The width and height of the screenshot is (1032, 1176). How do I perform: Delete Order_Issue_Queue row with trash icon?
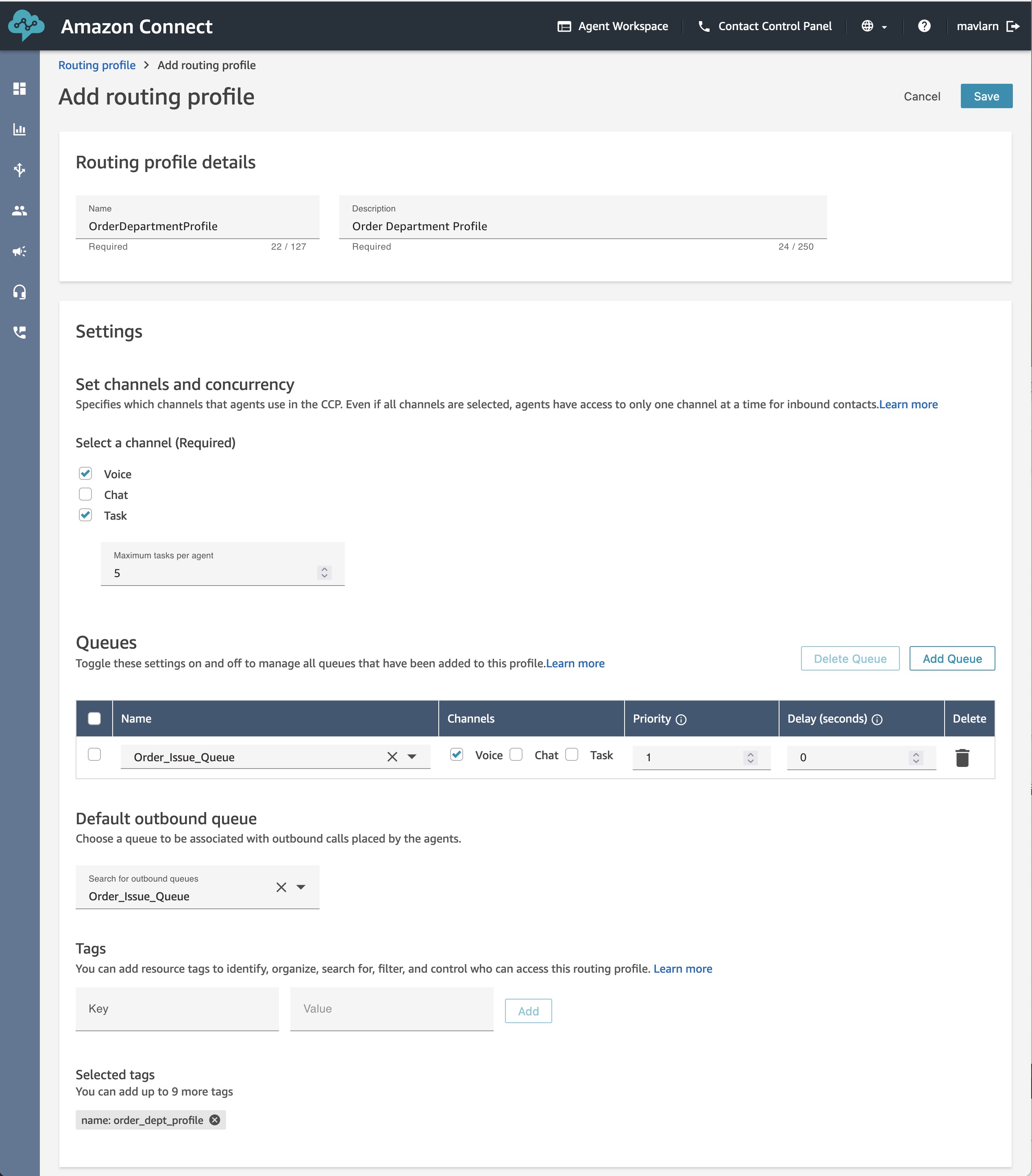(x=962, y=758)
